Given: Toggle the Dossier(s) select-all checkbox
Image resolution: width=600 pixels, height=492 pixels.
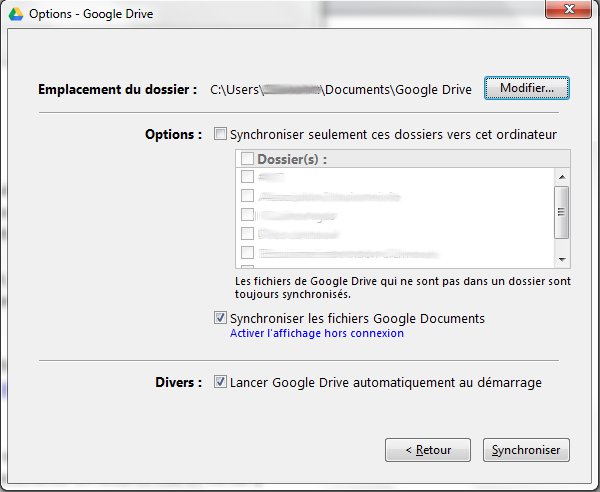Looking at the screenshot, I should pos(247,158).
